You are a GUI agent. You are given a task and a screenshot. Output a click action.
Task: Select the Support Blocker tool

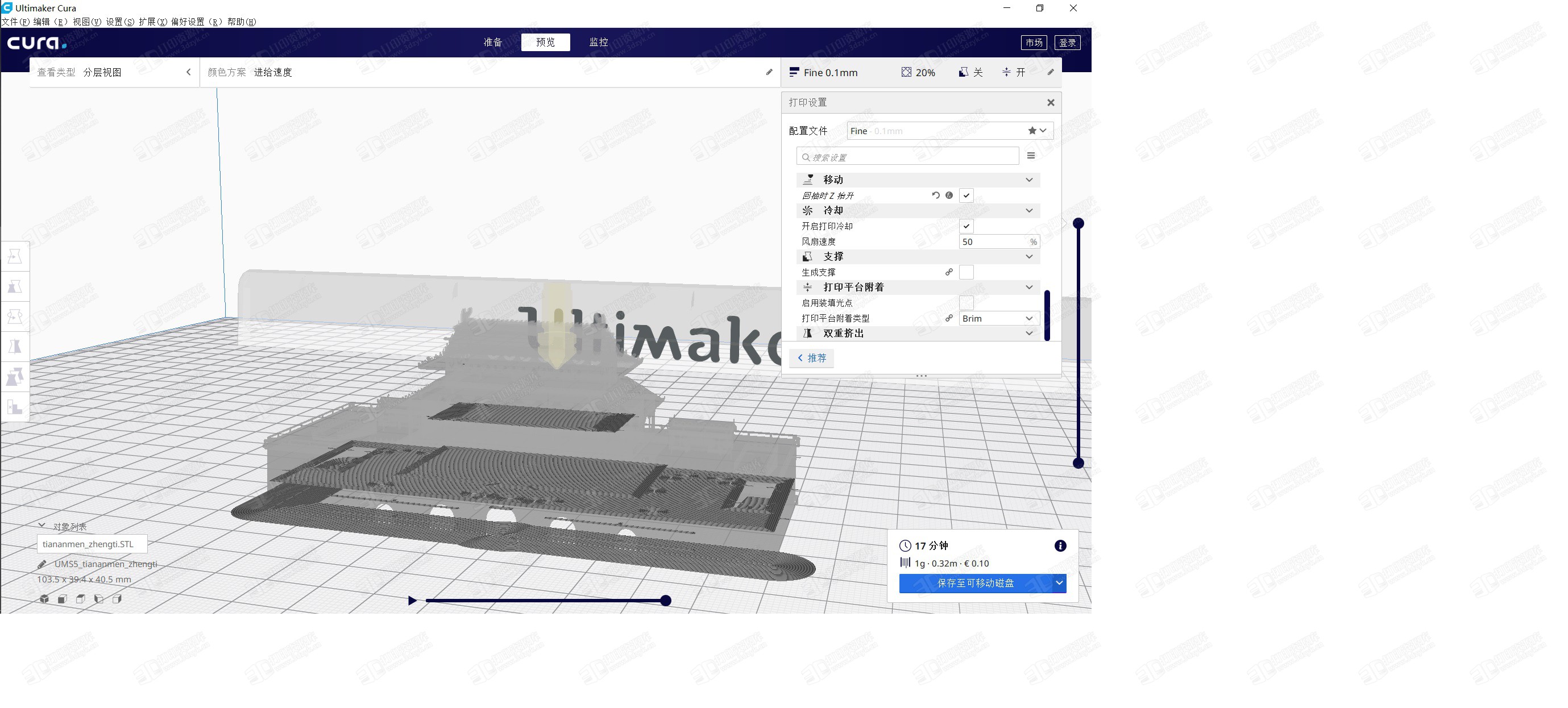pos(15,407)
